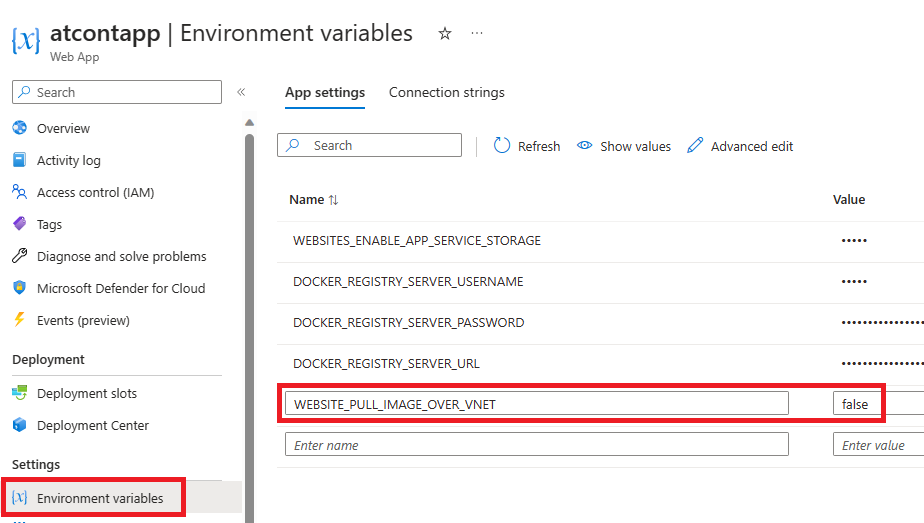Select DOCKER_REGISTRY_SERVER_USERNAME setting
Screen dimensions: 924x523
tap(408, 282)
